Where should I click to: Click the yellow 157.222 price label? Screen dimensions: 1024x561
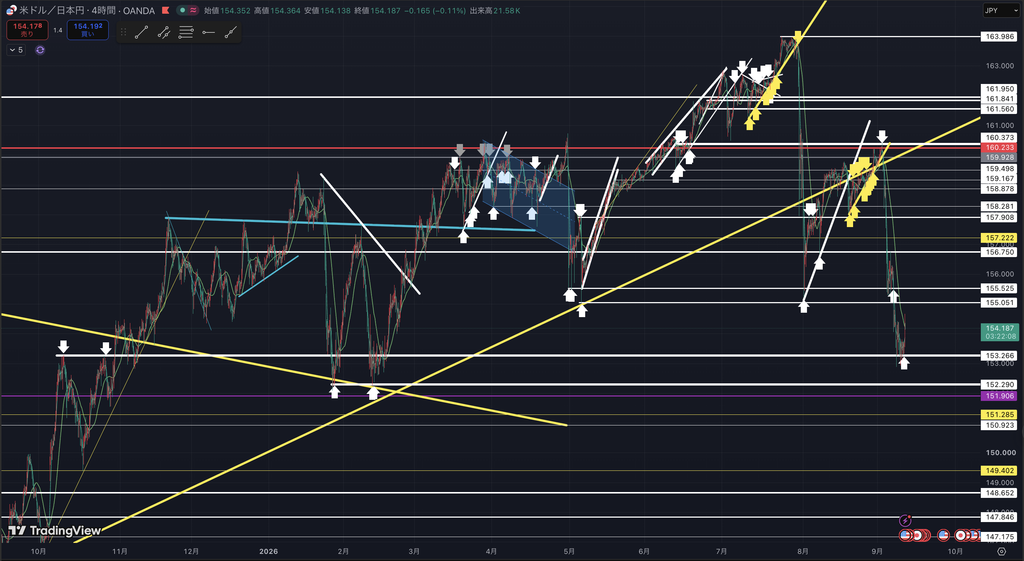click(999, 238)
